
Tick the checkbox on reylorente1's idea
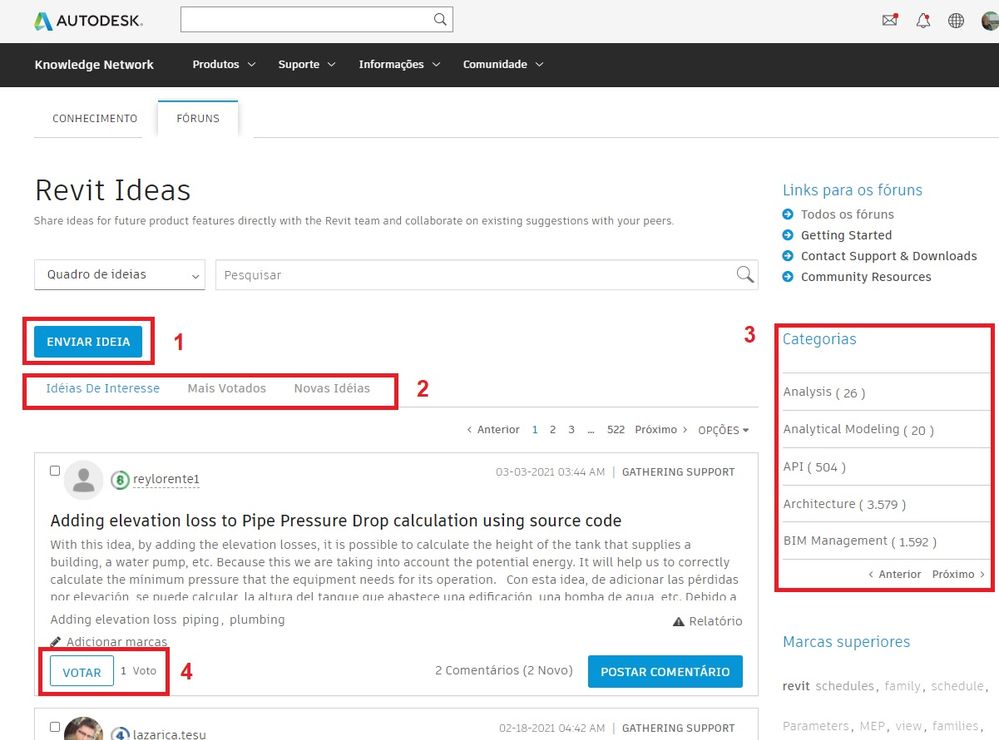55,470
